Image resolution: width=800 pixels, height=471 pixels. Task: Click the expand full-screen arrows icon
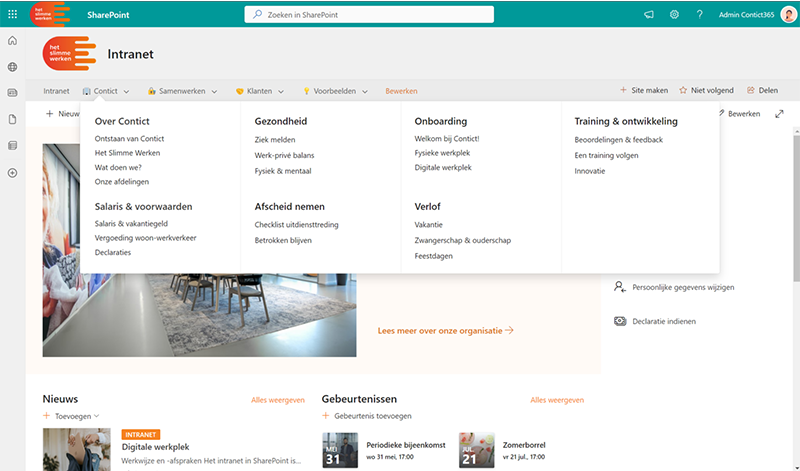(780, 114)
